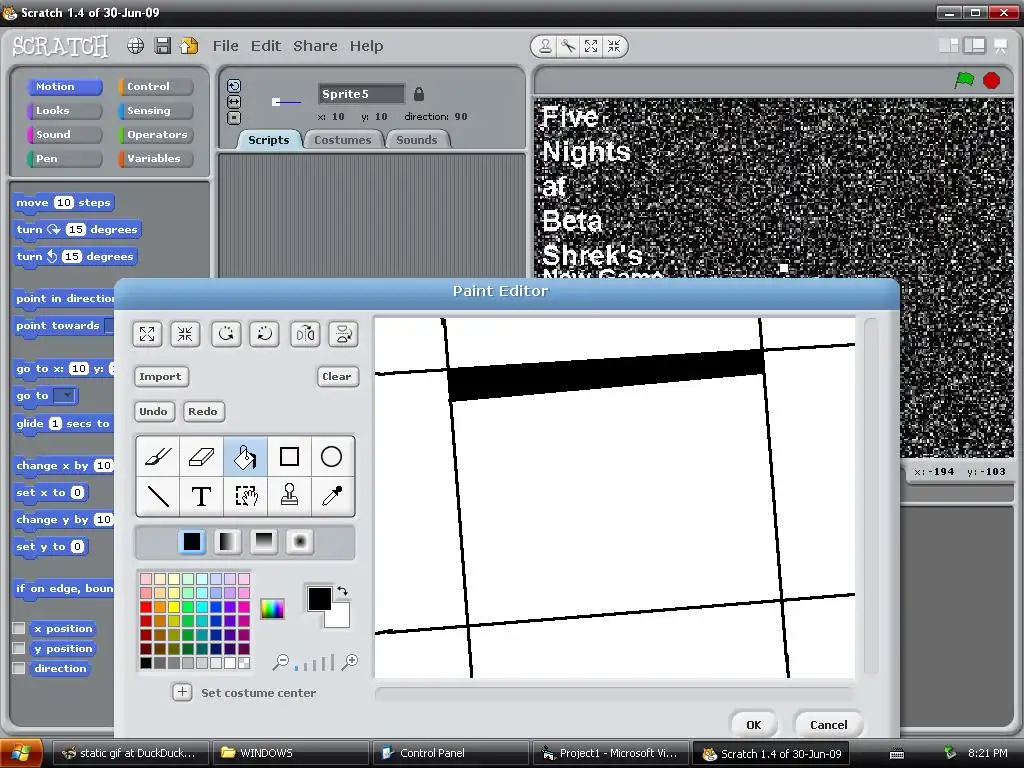Viewport: 1024px width, 768px height.
Task: Select radial gradient fill mode
Action: click(x=300, y=541)
